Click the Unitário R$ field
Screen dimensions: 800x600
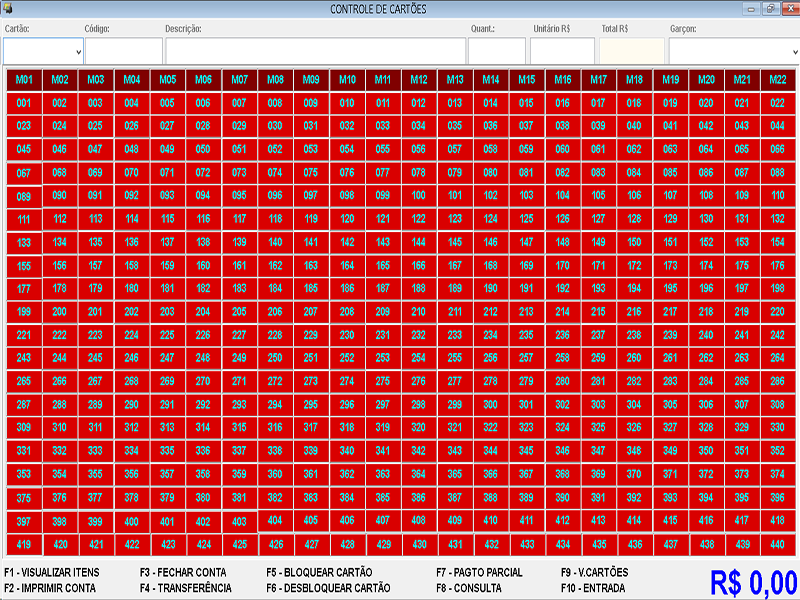562,52
